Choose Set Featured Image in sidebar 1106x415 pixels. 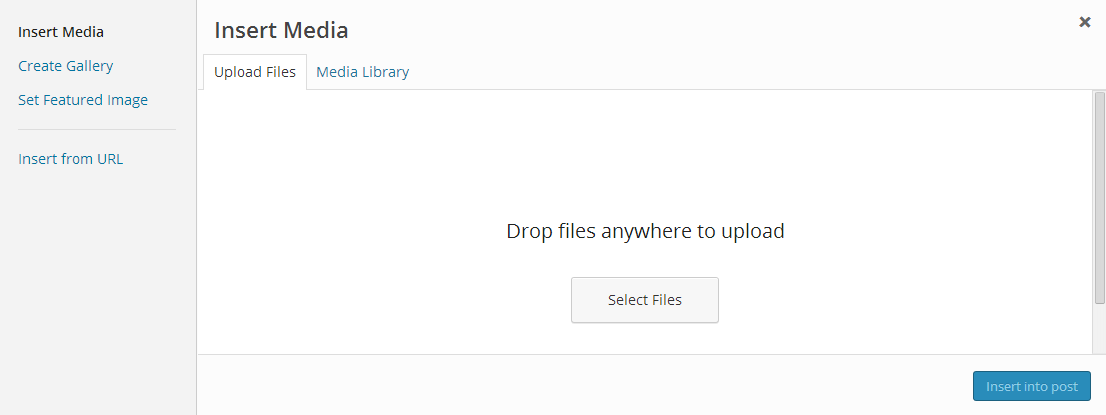pos(83,100)
